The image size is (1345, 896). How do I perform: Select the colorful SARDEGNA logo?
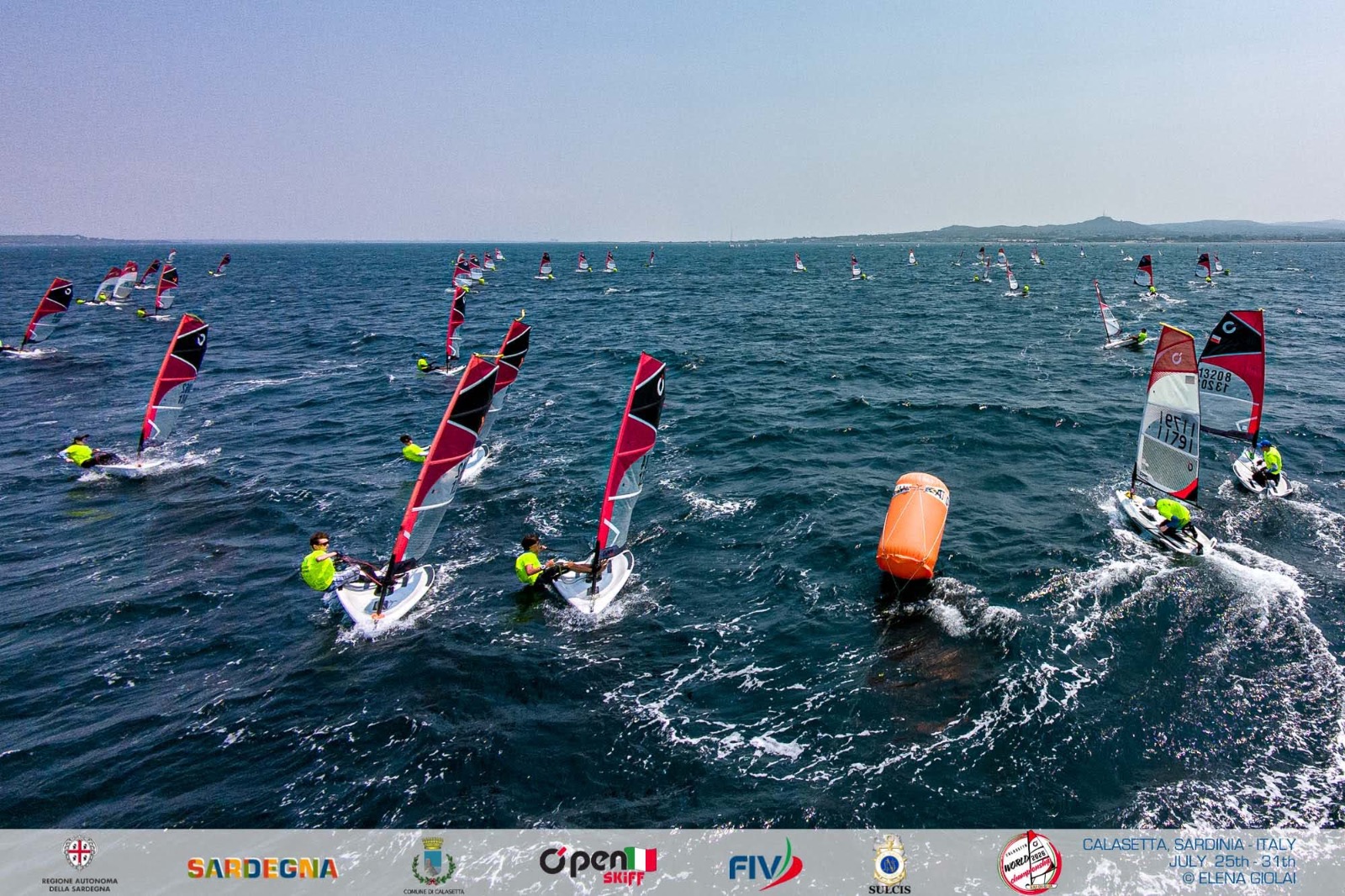pos(262,868)
